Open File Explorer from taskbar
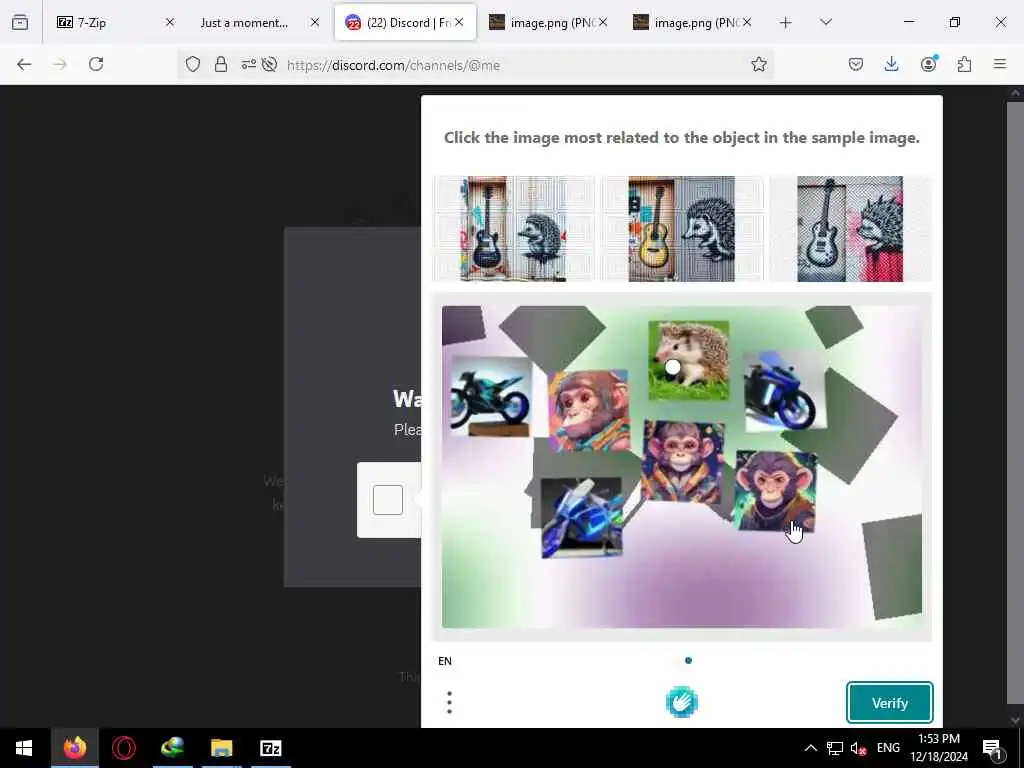The height and width of the screenshot is (768, 1024). [x=221, y=748]
